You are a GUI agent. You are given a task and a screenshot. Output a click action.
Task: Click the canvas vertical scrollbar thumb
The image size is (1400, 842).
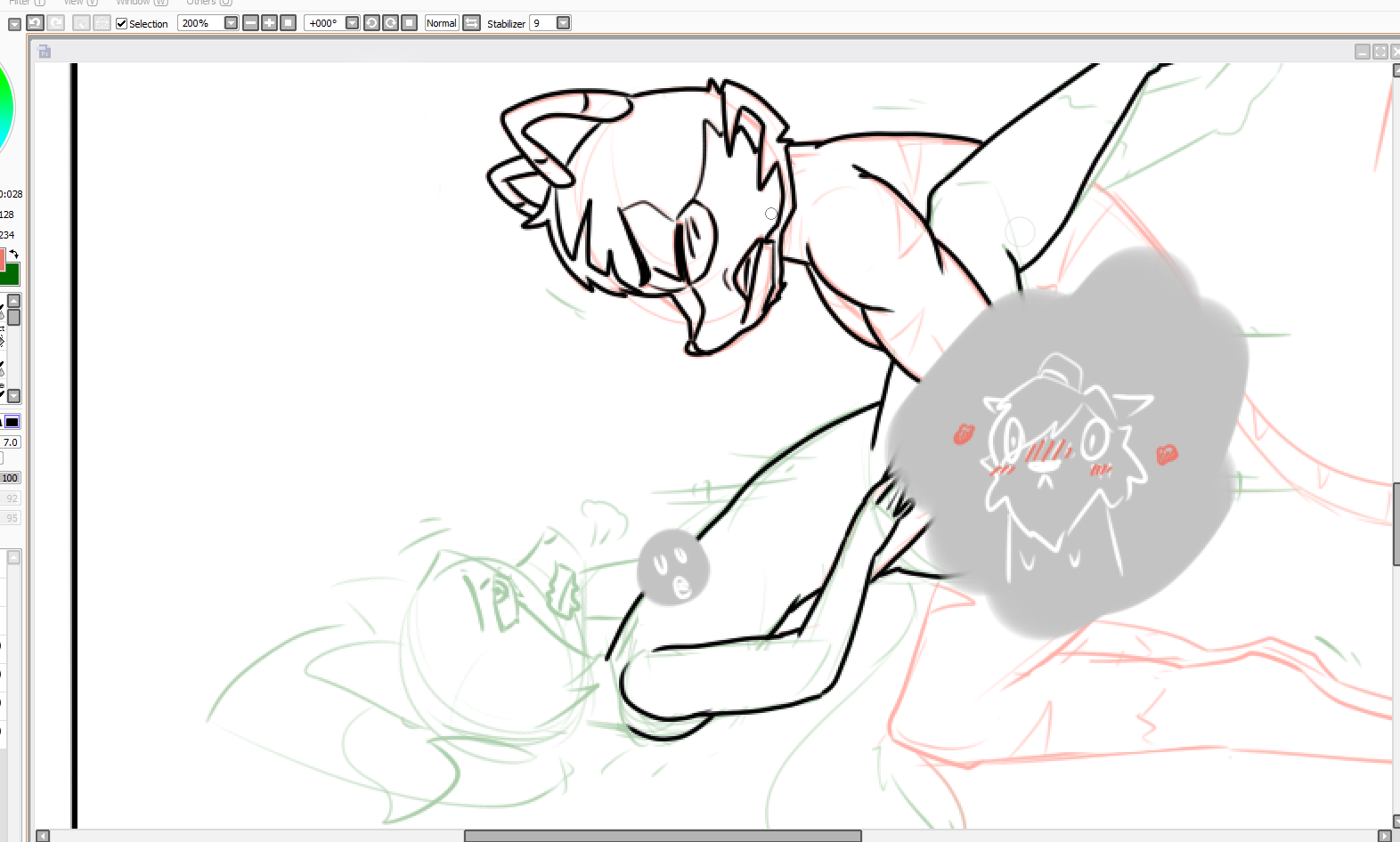click(x=1396, y=524)
